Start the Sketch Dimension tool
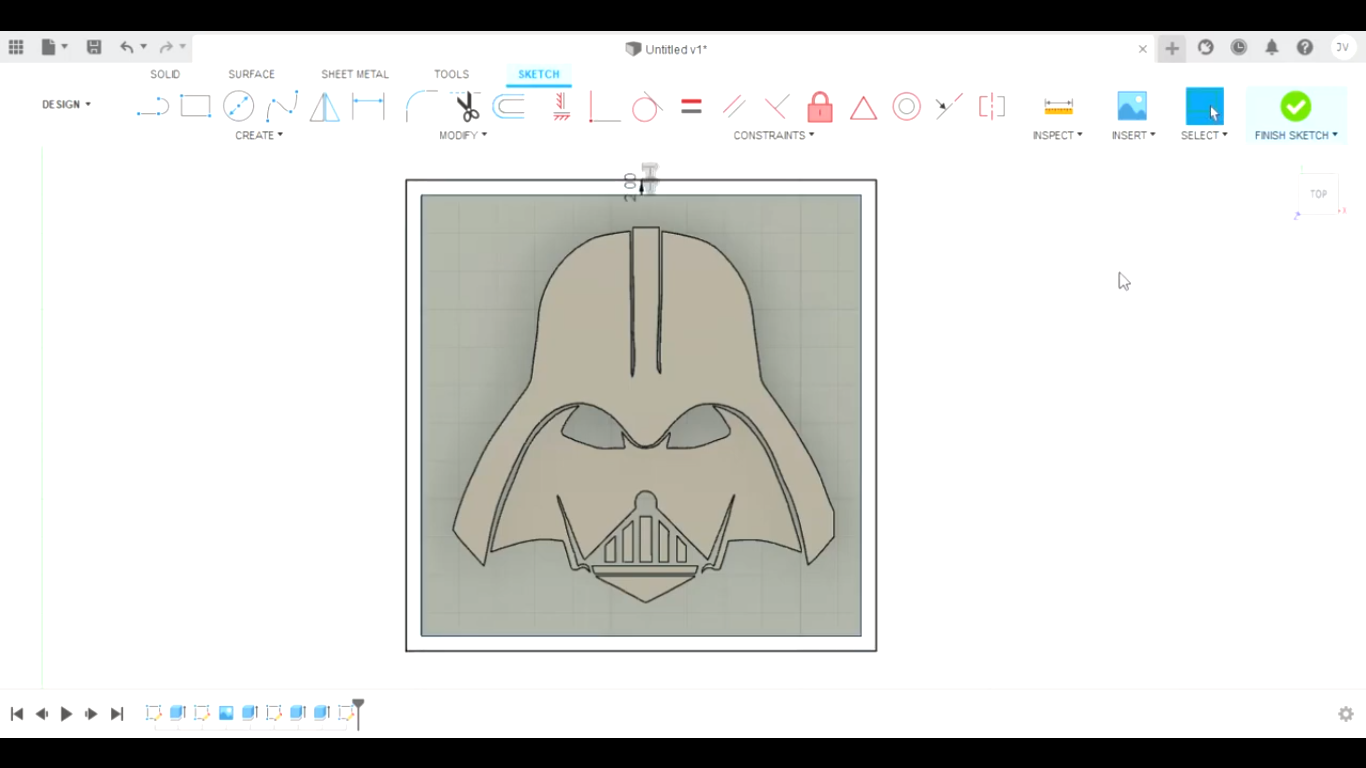1366x768 pixels. point(368,106)
